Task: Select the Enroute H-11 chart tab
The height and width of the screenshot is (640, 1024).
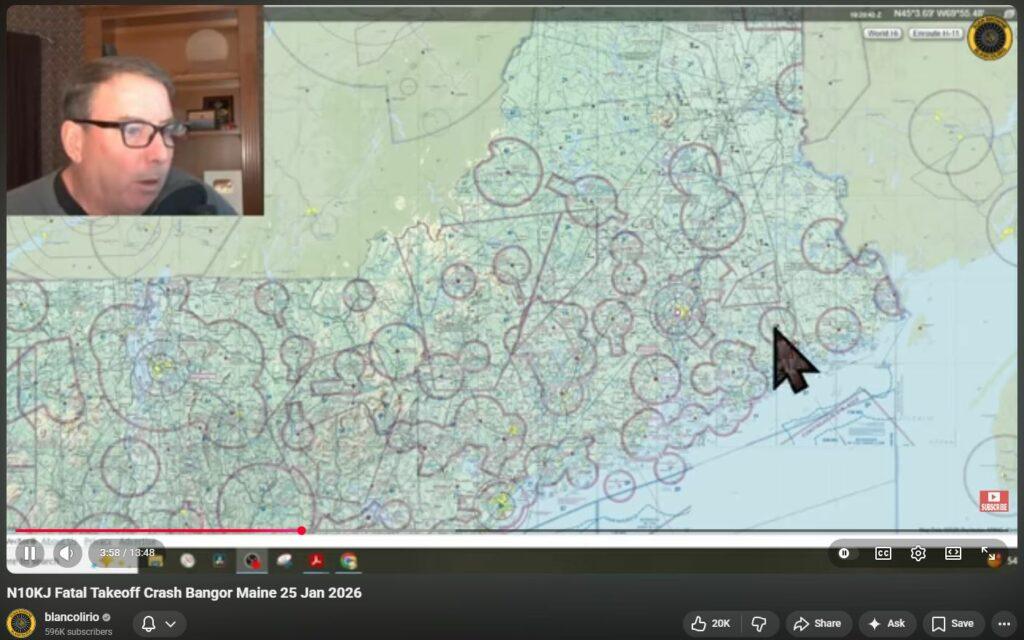Action: (936, 33)
